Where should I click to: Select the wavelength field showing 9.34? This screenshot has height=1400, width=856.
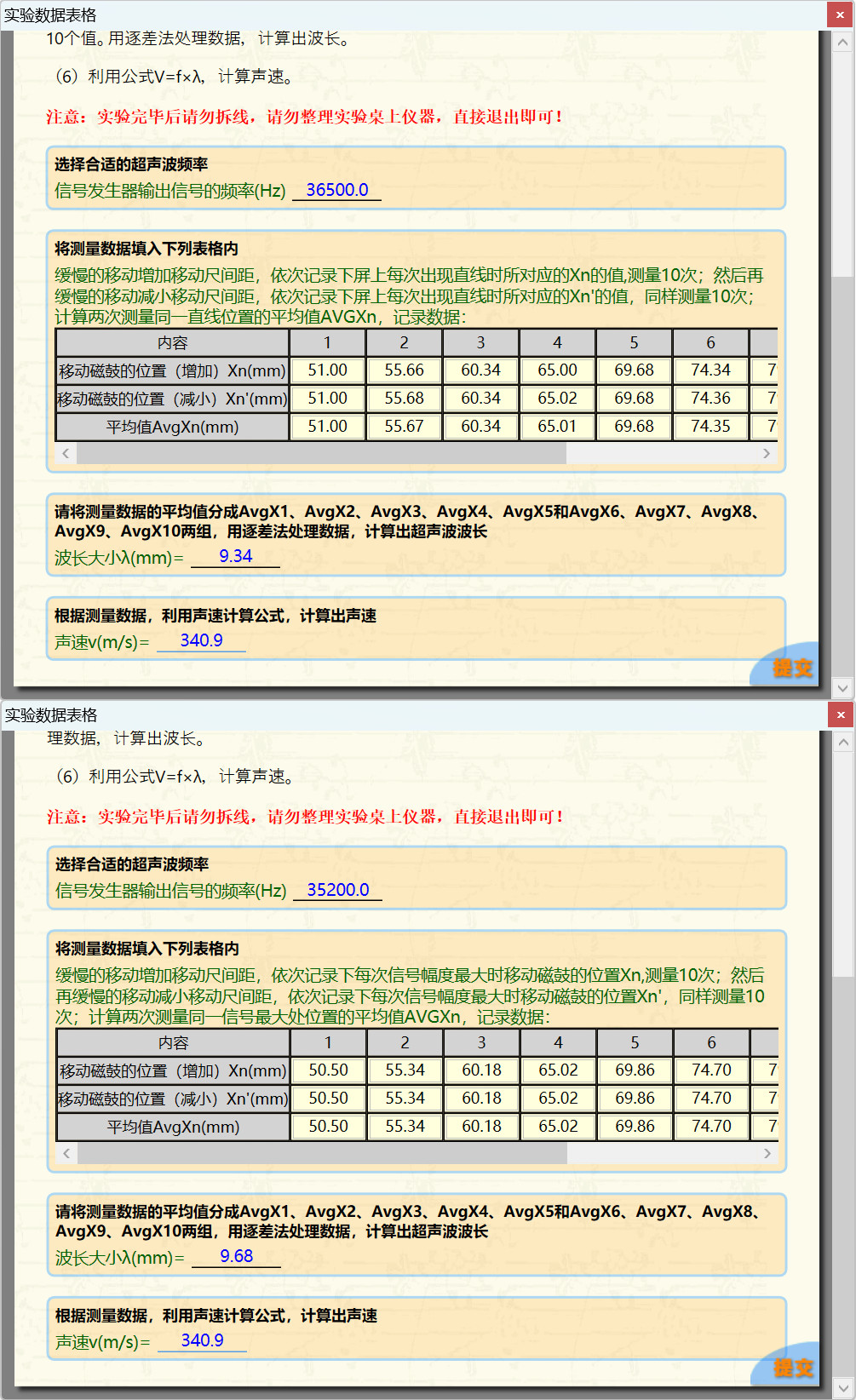coord(235,557)
